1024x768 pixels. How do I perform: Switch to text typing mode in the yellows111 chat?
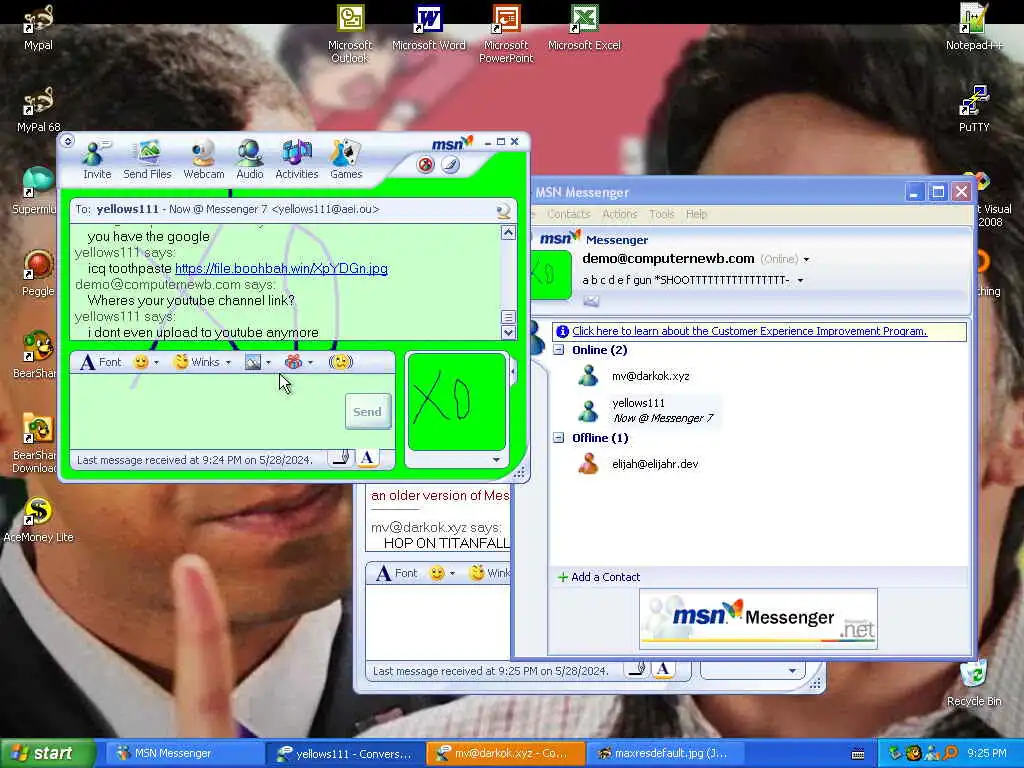[x=367, y=458]
